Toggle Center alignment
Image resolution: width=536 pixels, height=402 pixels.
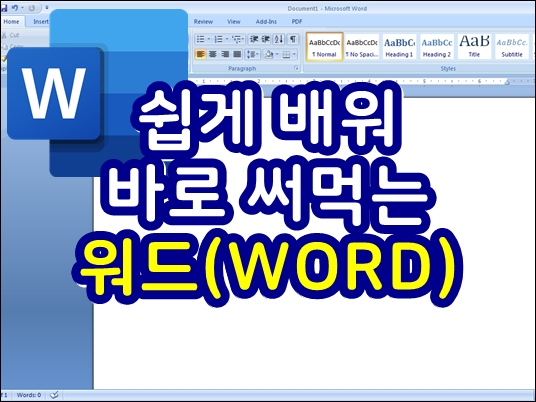213,54
